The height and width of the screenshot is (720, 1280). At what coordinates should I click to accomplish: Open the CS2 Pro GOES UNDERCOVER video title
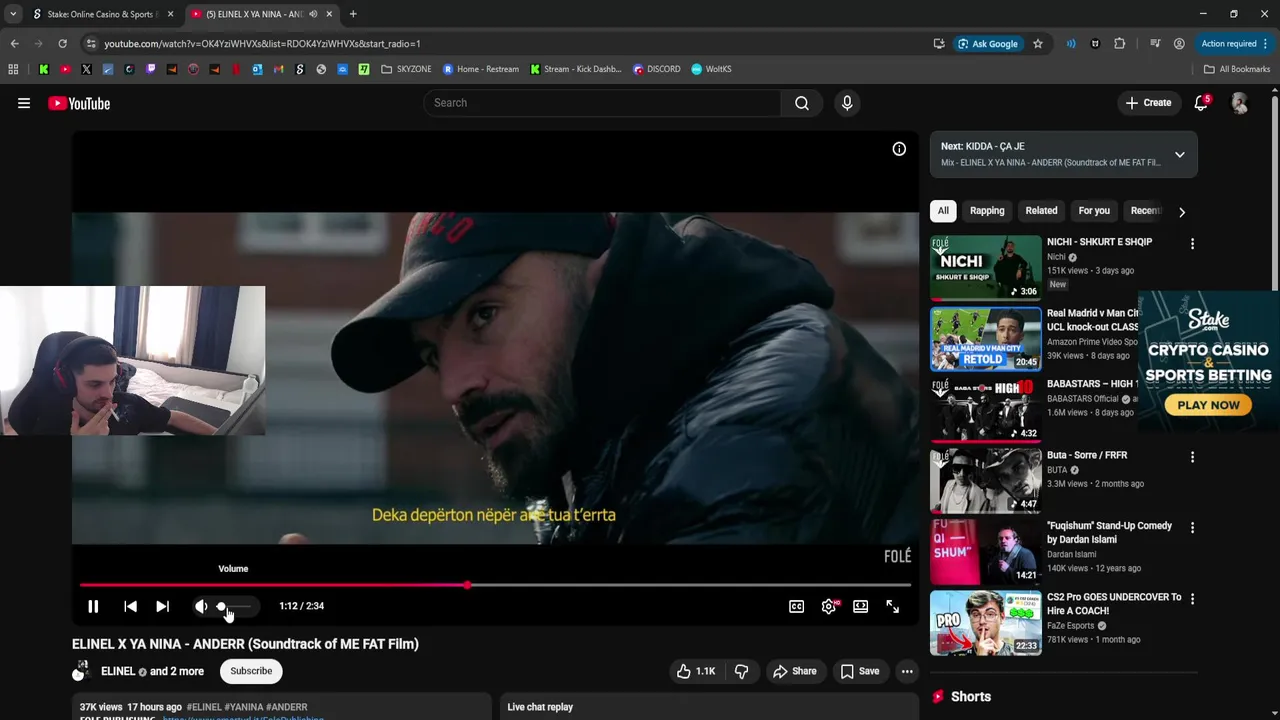[x=1114, y=604]
